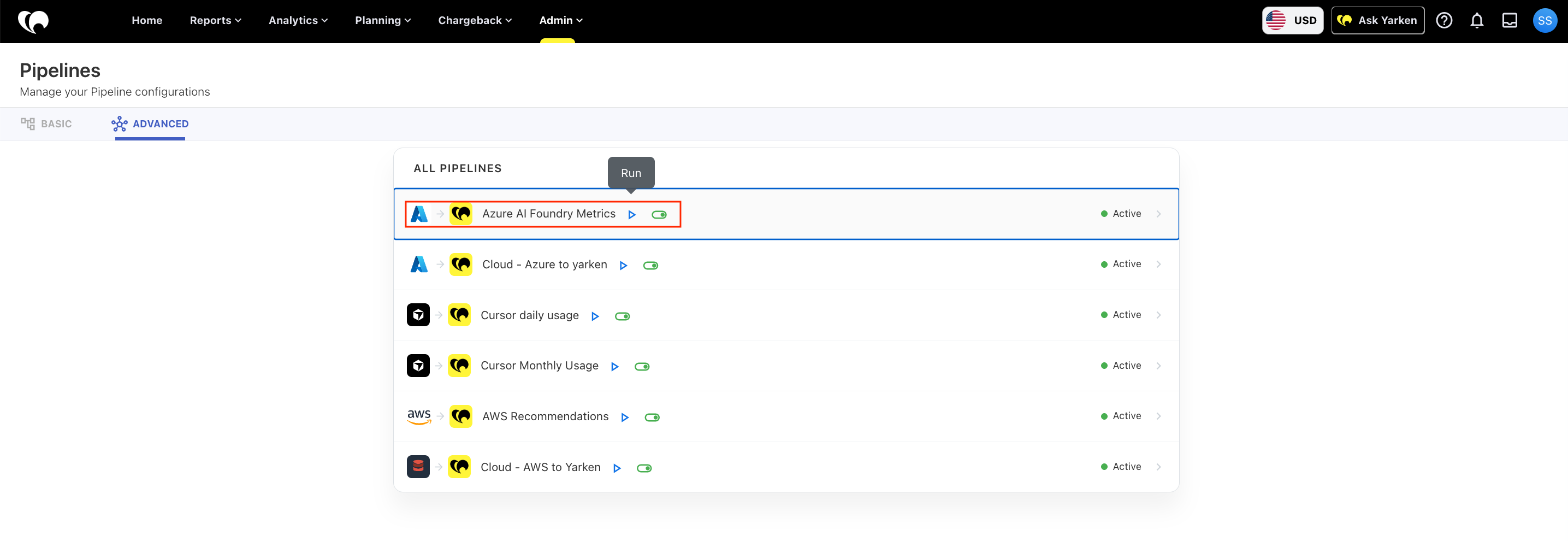Click the Yarken destination icon for Cloud - Azure to yarken

(x=461, y=264)
